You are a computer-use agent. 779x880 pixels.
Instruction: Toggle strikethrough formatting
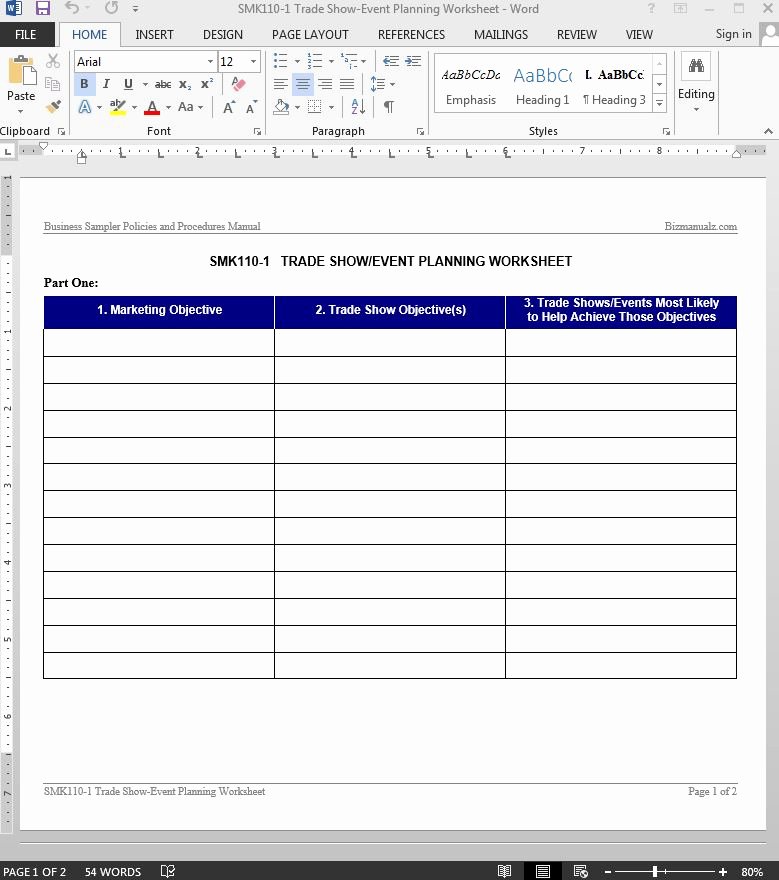point(163,84)
